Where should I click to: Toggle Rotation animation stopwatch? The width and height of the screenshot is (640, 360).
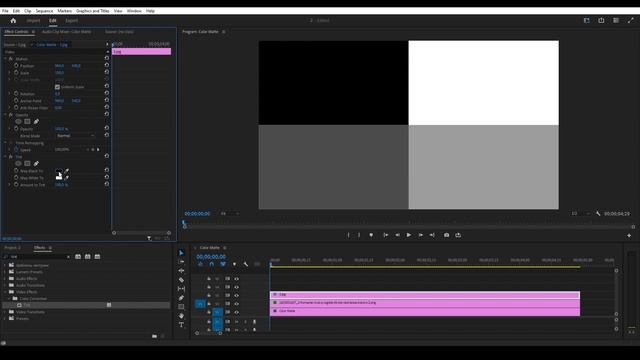[16, 93]
